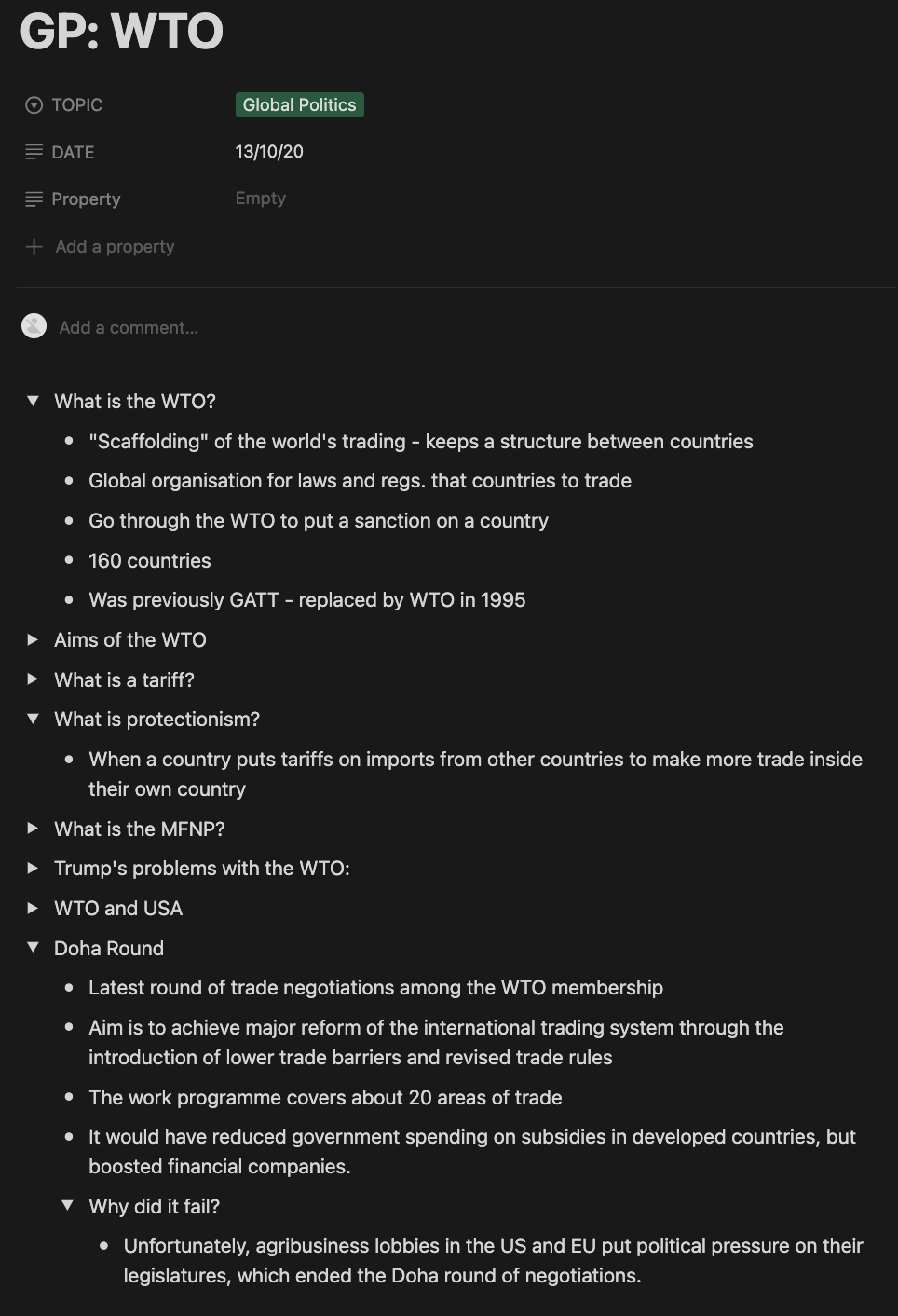Click the date value 13/10/20
Viewport: 898px width, 1316px height.
point(269,152)
